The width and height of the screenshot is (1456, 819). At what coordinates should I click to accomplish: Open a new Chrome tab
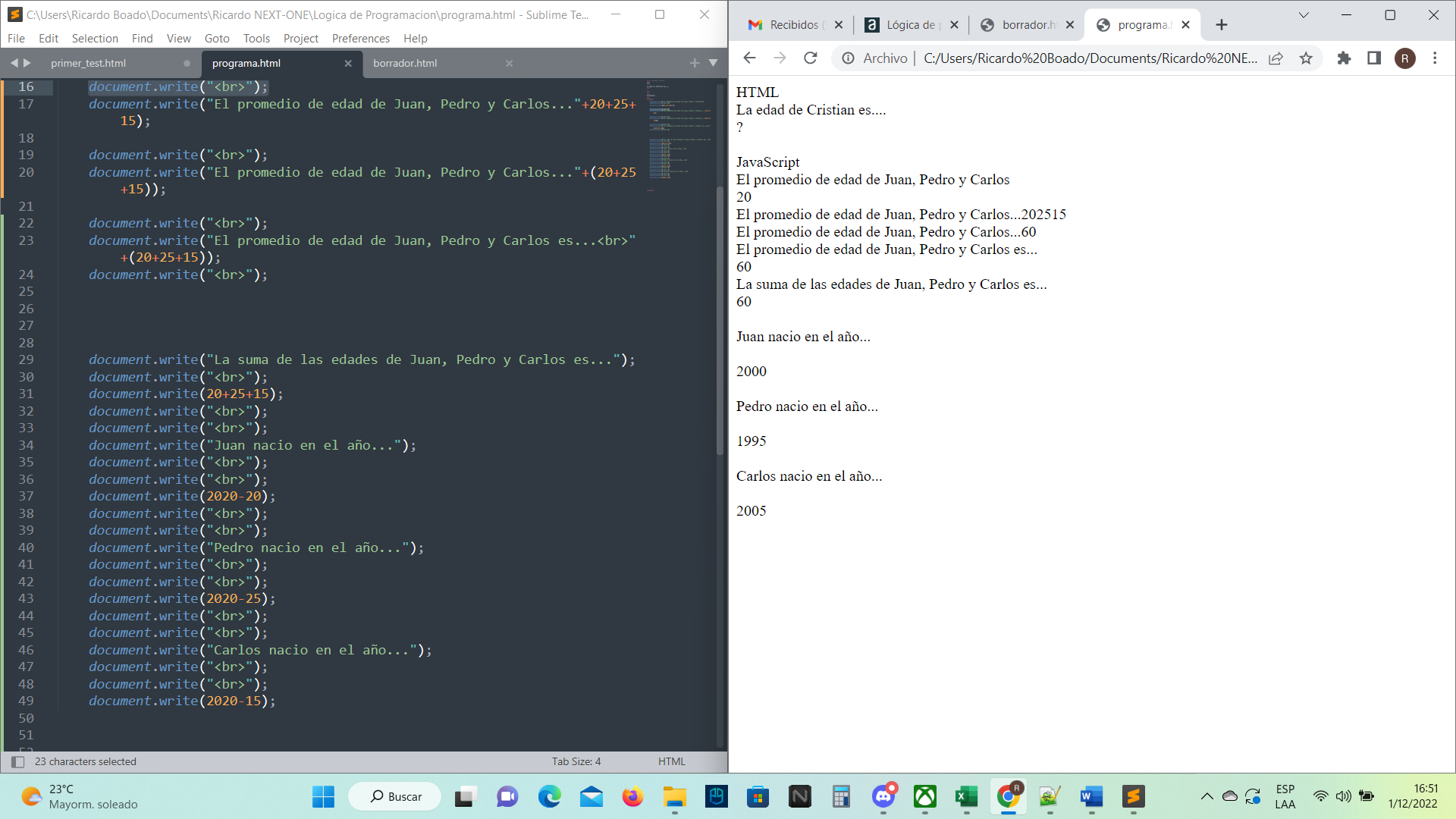tap(1221, 25)
